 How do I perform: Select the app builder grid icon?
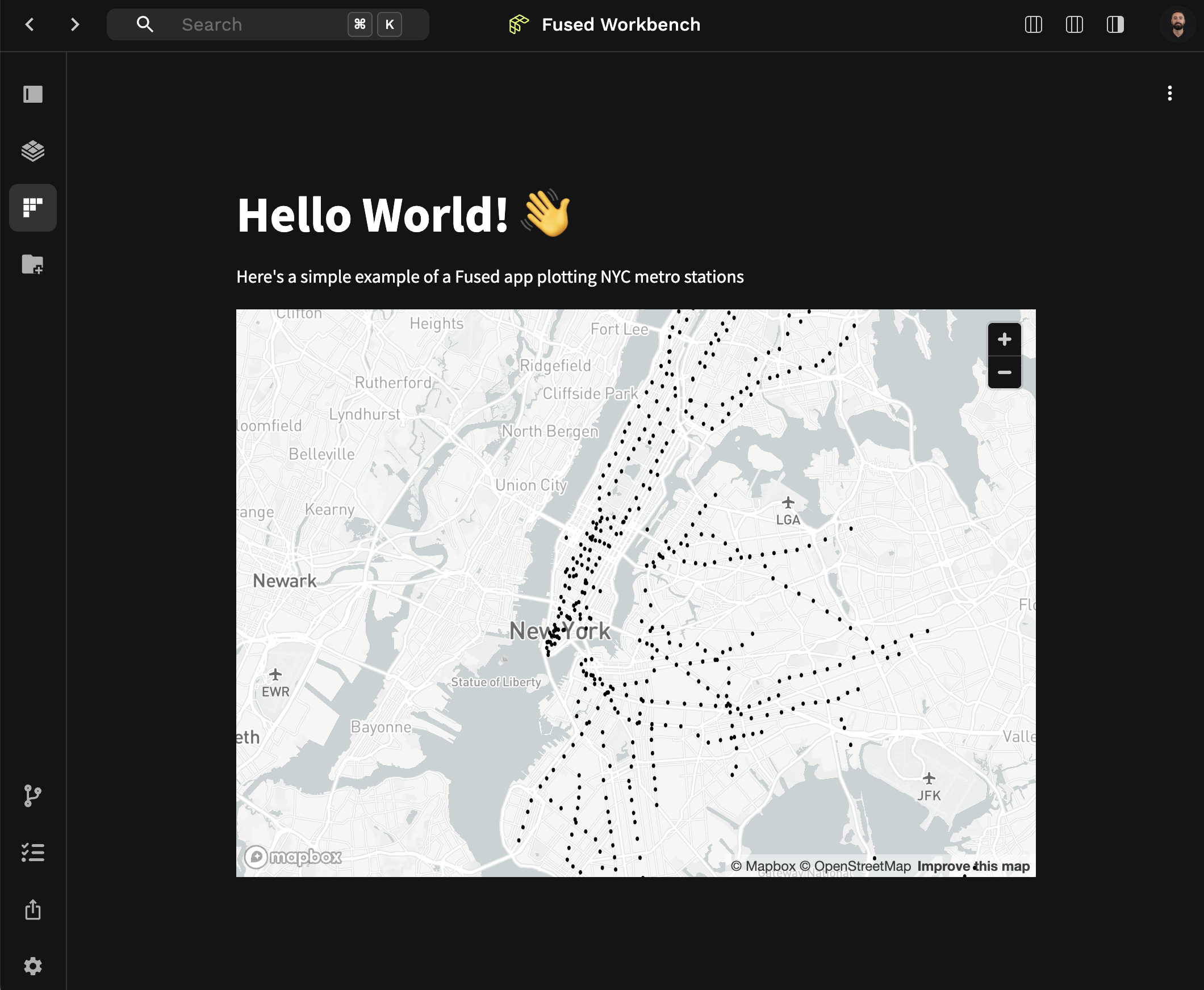click(x=32, y=208)
